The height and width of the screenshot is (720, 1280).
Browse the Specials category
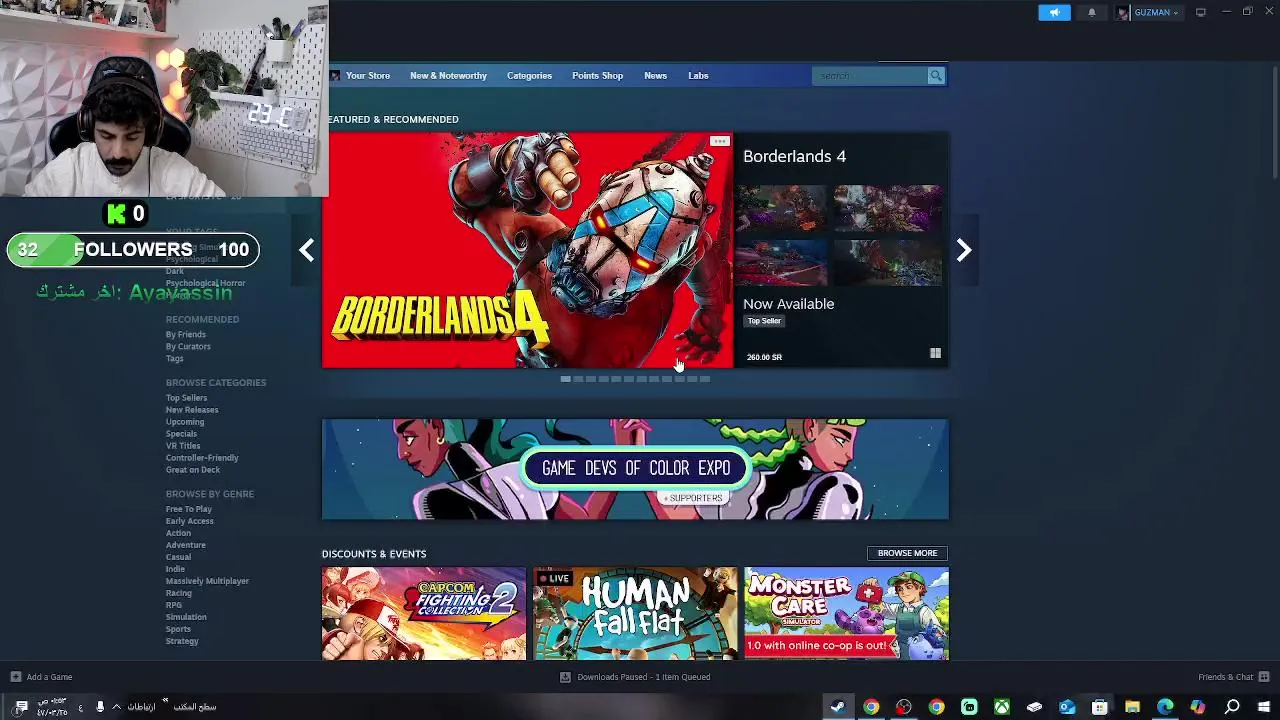point(181,434)
